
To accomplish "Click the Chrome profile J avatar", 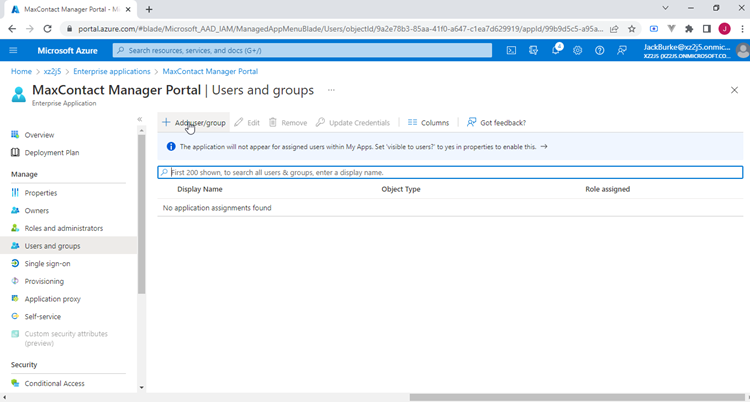I will pos(724,29).
